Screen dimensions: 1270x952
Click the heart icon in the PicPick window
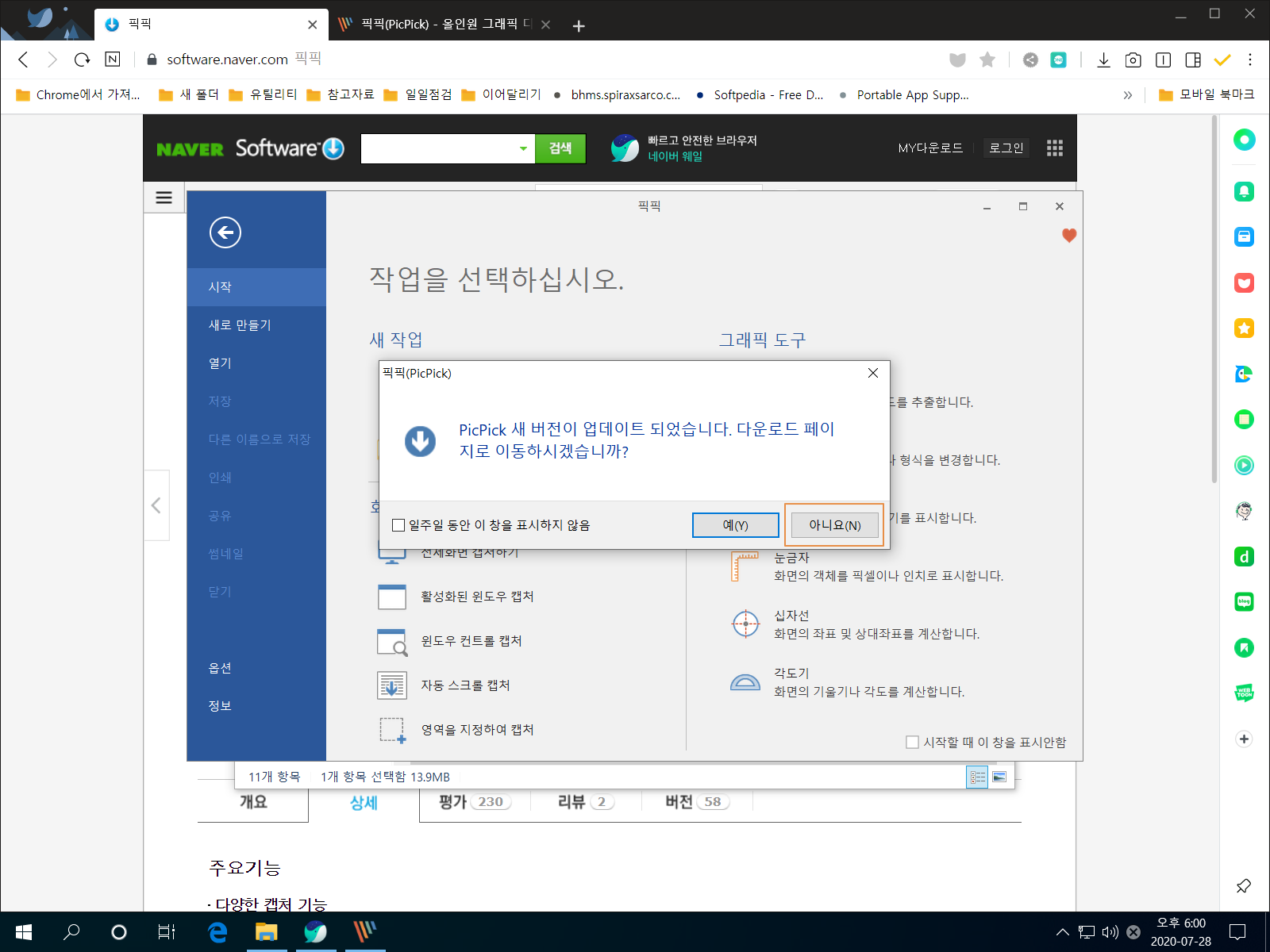click(x=1069, y=236)
